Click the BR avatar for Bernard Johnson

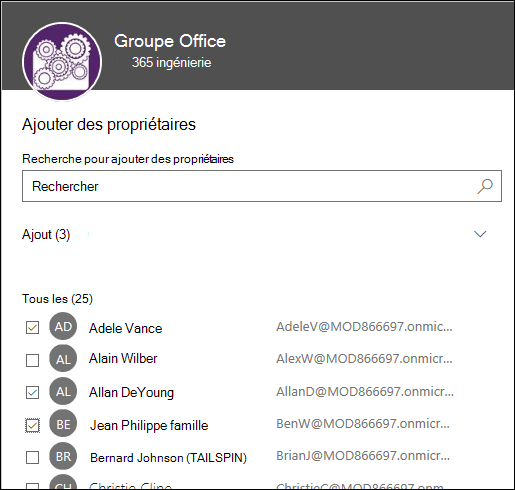tap(63, 456)
